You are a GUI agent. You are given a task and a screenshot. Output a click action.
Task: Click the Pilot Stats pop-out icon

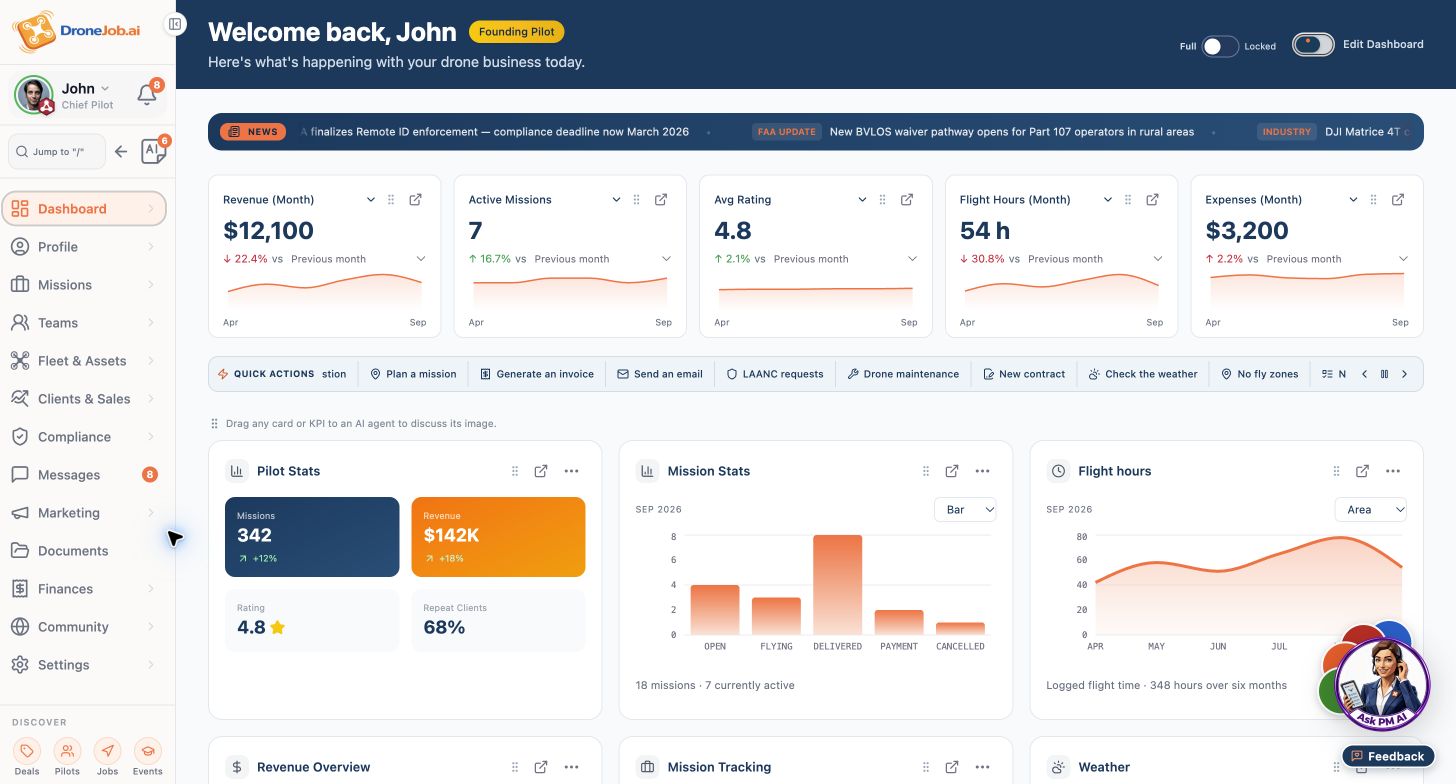(541, 471)
